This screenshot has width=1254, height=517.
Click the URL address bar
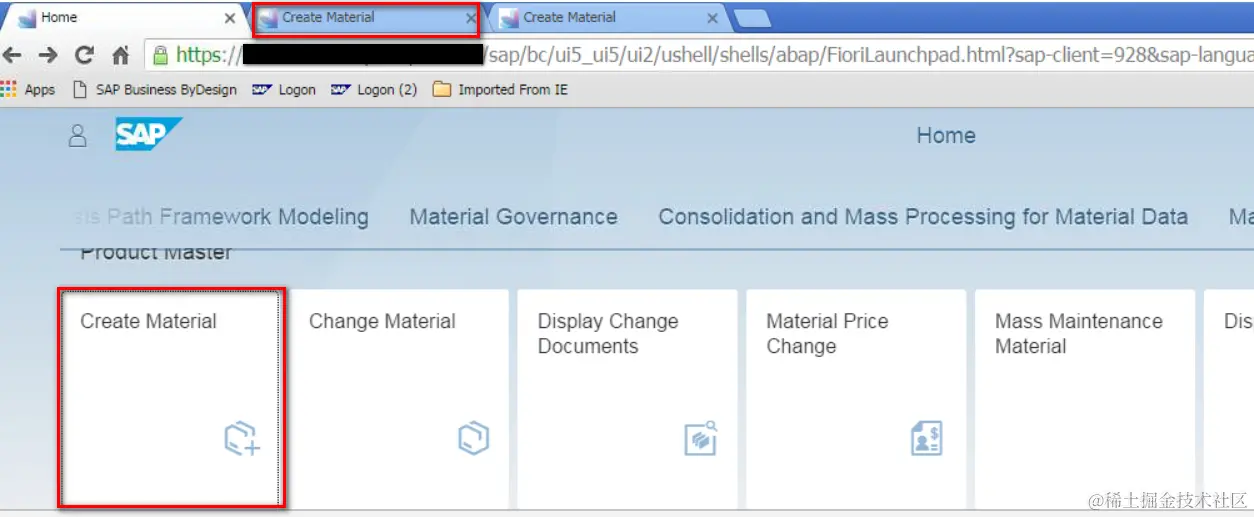[700, 54]
